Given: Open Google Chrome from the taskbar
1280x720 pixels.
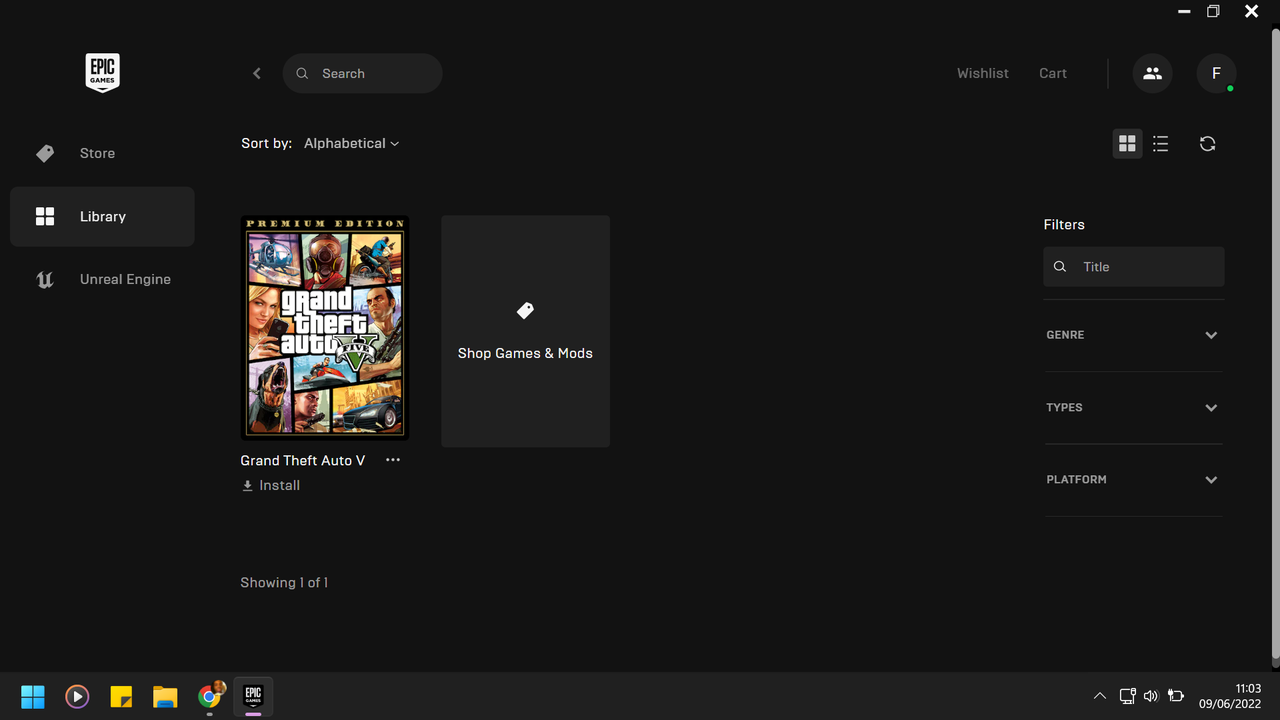Looking at the screenshot, I should pyautogui.click(x=210, y=696).
